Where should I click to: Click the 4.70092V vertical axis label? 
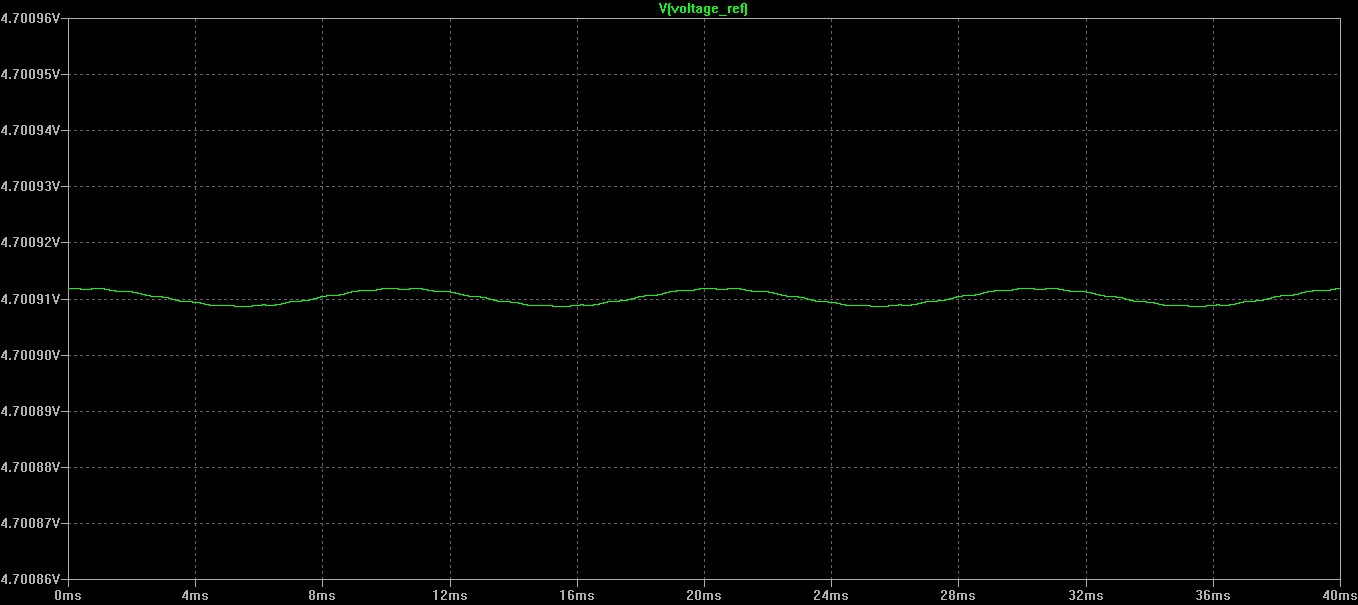(30, 242)
